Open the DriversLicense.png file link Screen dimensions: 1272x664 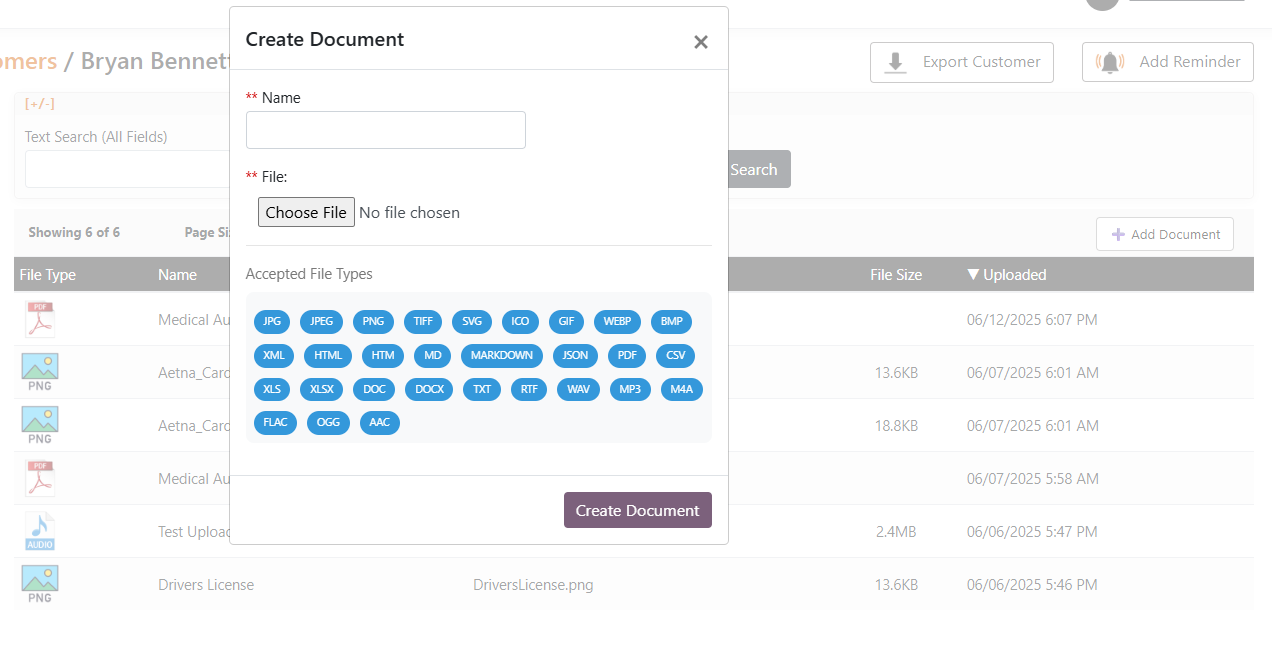[533, 584]
